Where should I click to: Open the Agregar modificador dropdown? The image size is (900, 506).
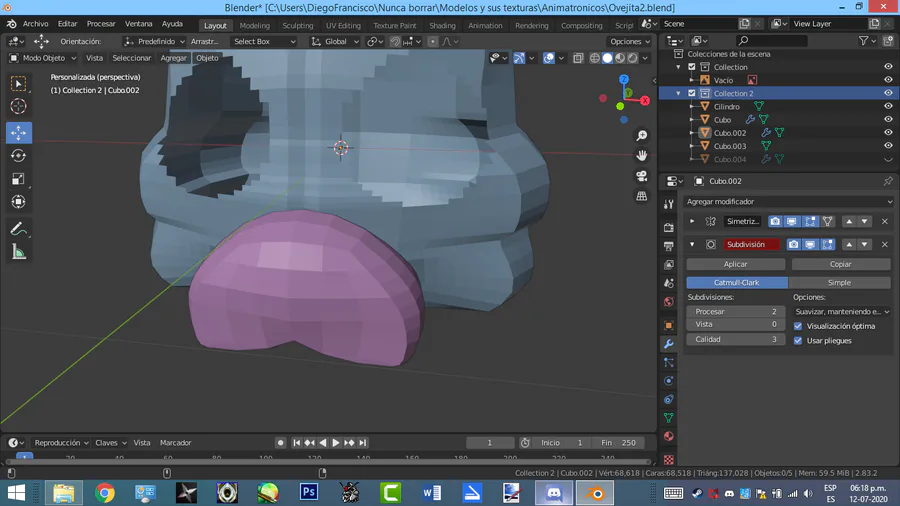788,202
